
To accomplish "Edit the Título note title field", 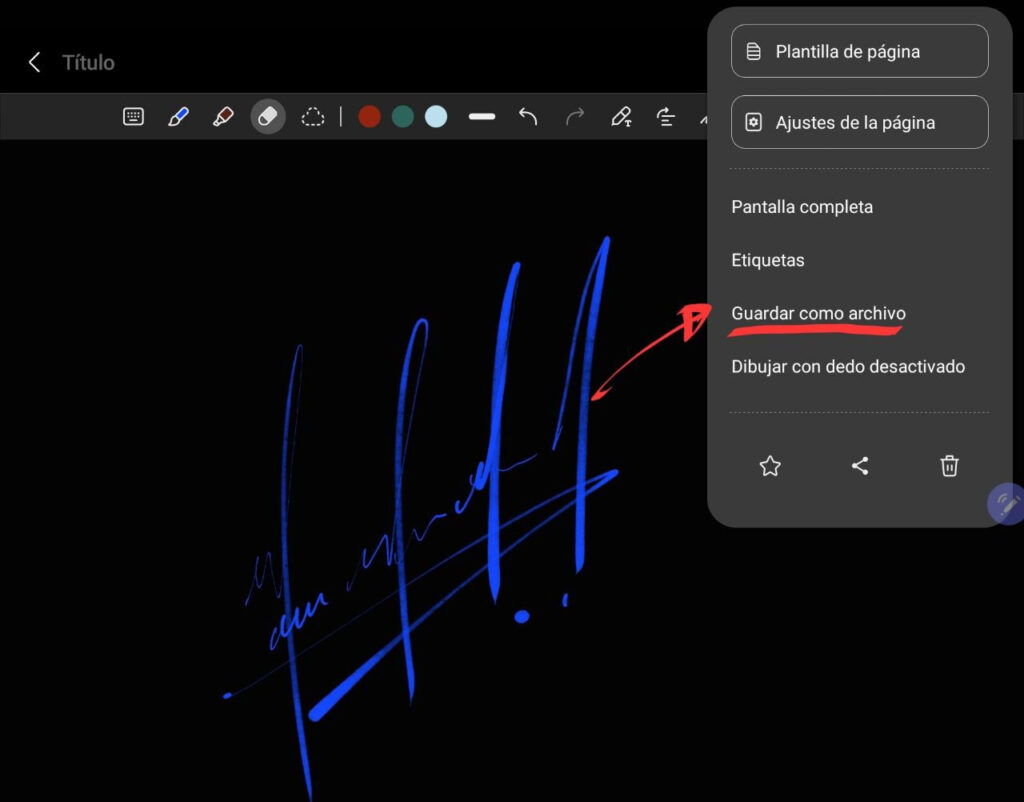I will pos(89,62).
